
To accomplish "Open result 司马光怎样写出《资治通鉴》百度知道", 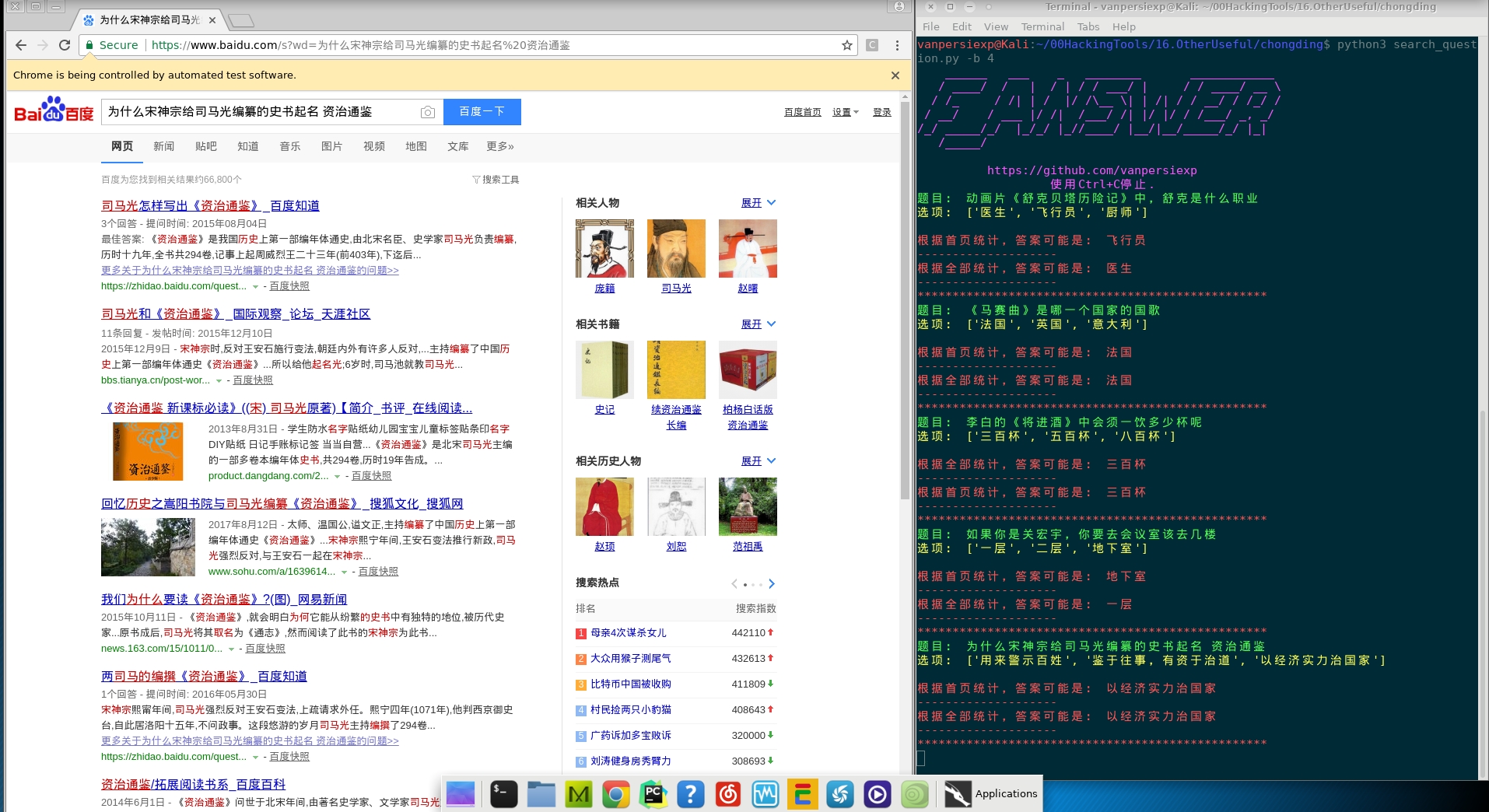I will pos(210,205).
